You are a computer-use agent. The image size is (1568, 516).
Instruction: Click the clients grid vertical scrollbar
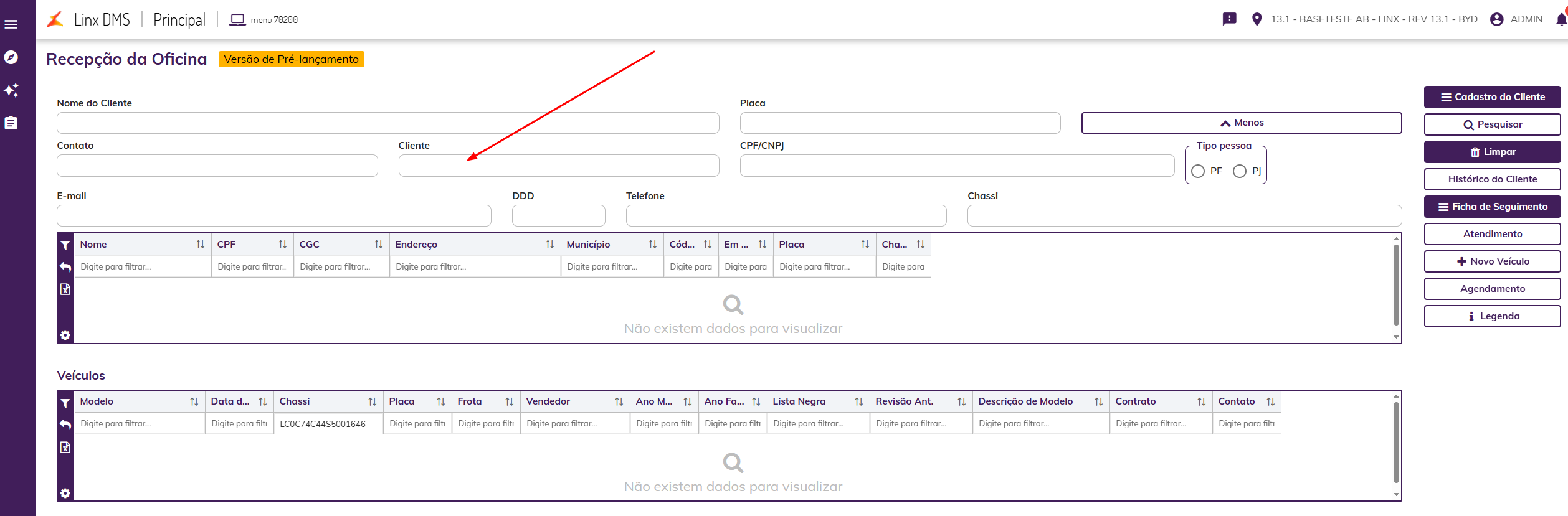[x=1396, y=284]
